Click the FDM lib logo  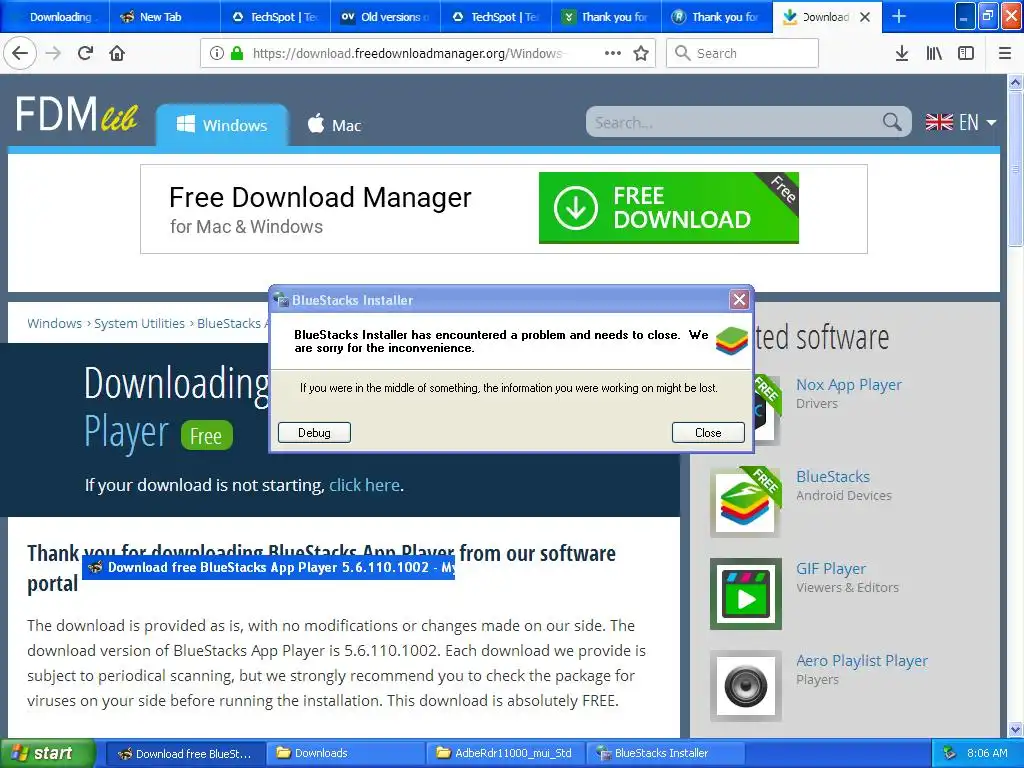coord(77,114)
